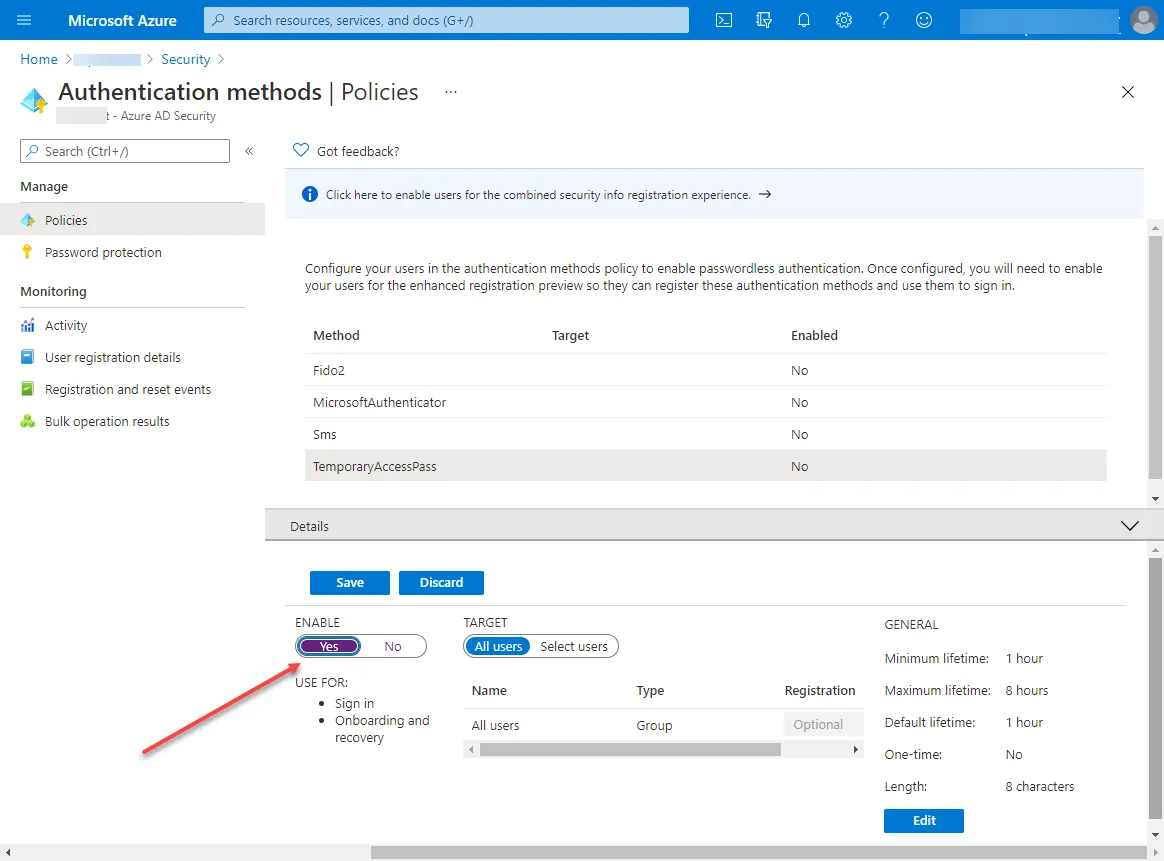Open the Policies menu item
The width and height of the screenshot is (1164, 861).
(132, 220)
